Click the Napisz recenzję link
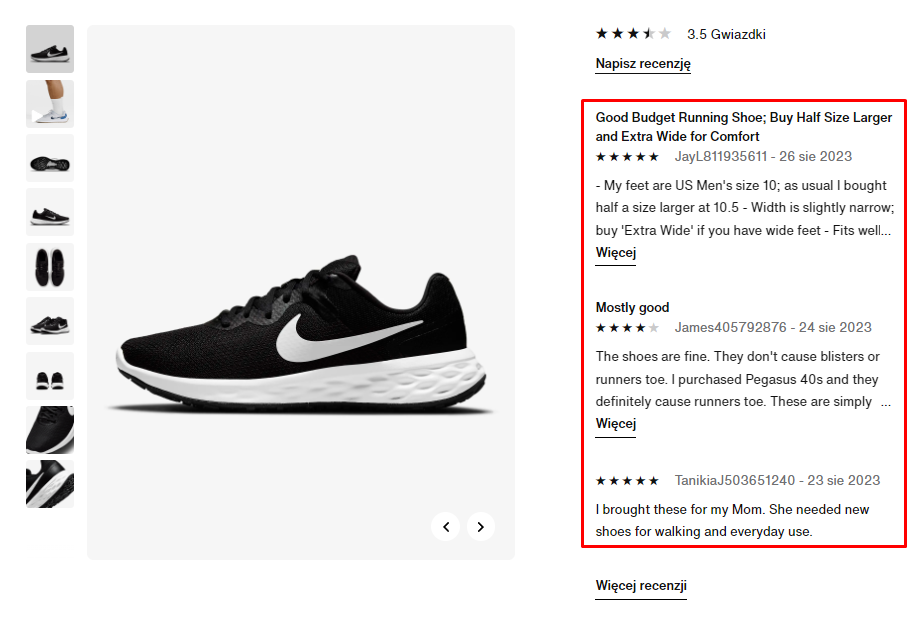The image size is (923, 631). point(643,64)
